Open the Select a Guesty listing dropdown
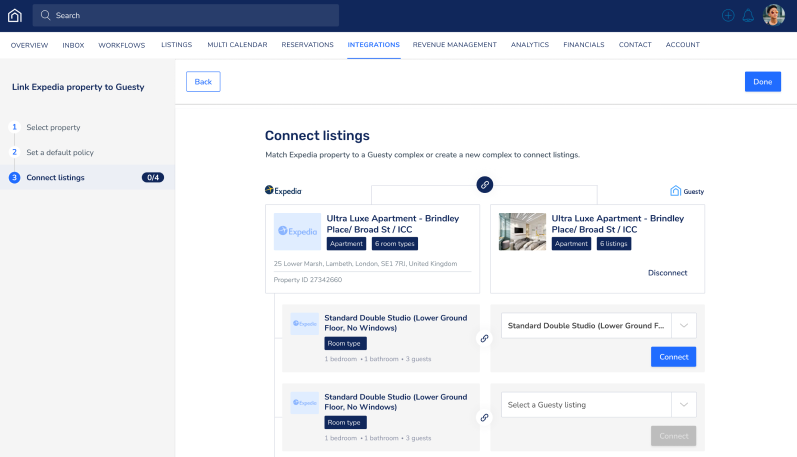 coord(684,405)
